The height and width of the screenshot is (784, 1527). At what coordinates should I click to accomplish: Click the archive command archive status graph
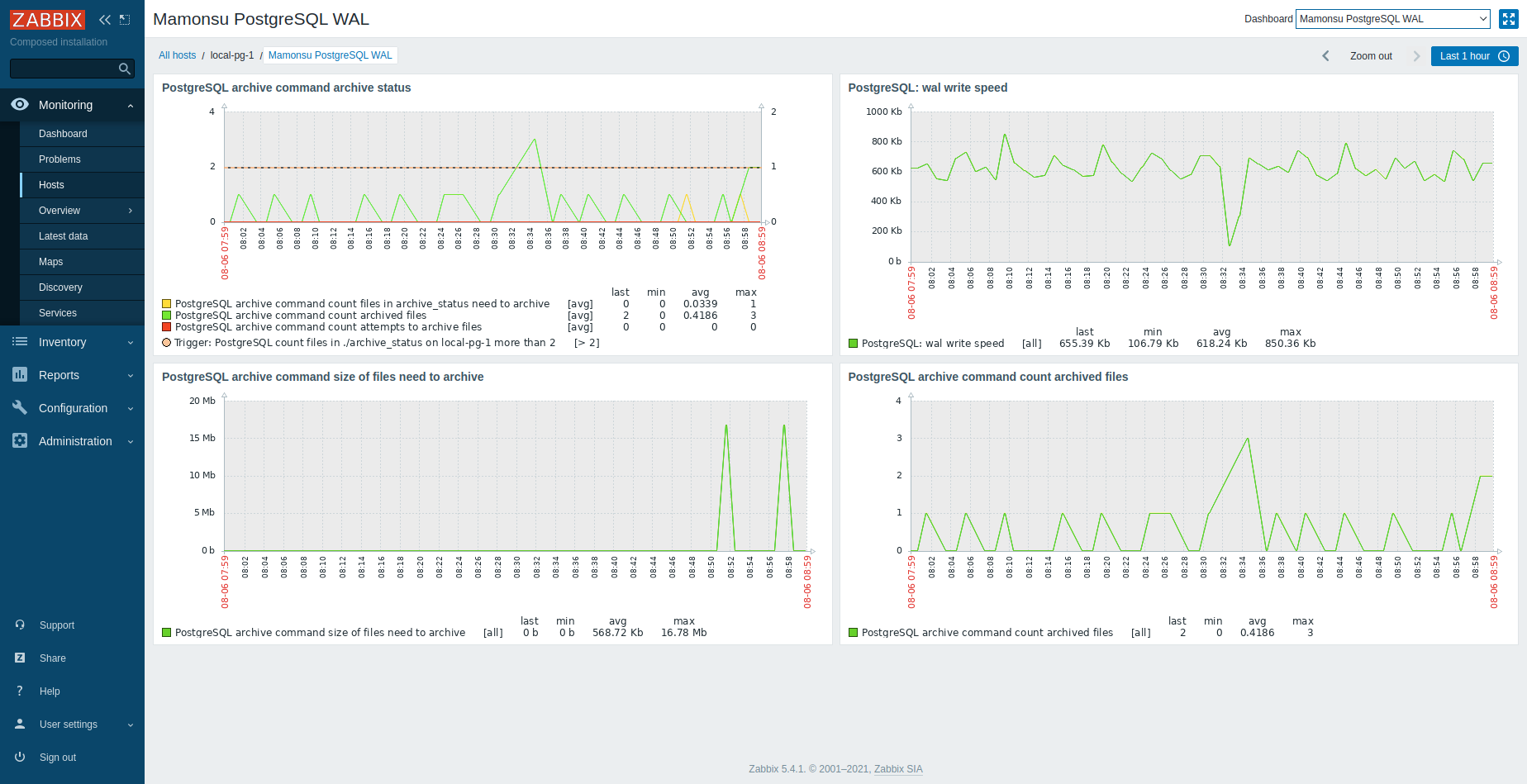click(492, 167)
